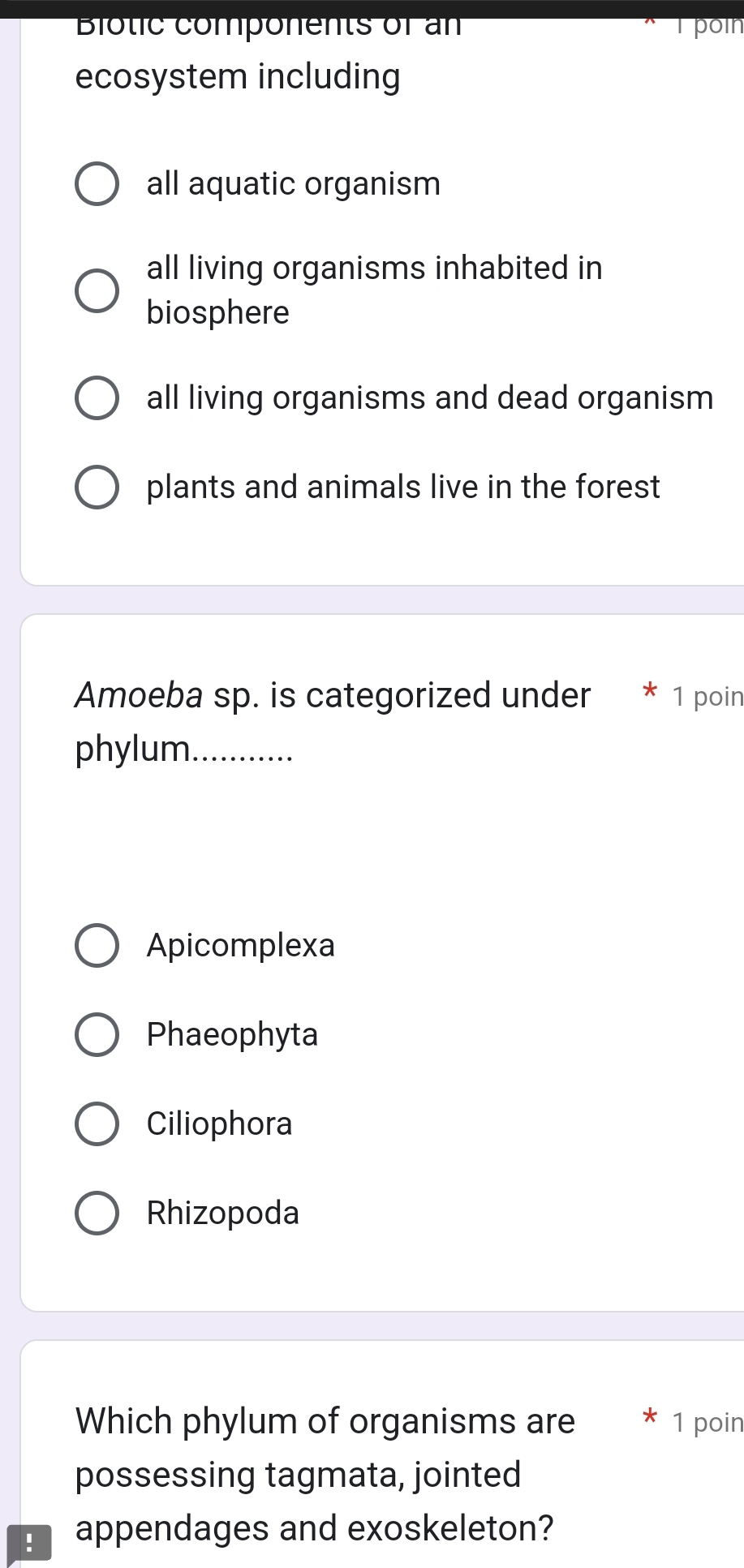The height and width of the screenshot is (1568, 744).
Task: Pick Ciliophora as the phylum answer
Action: pos(96,1123)
